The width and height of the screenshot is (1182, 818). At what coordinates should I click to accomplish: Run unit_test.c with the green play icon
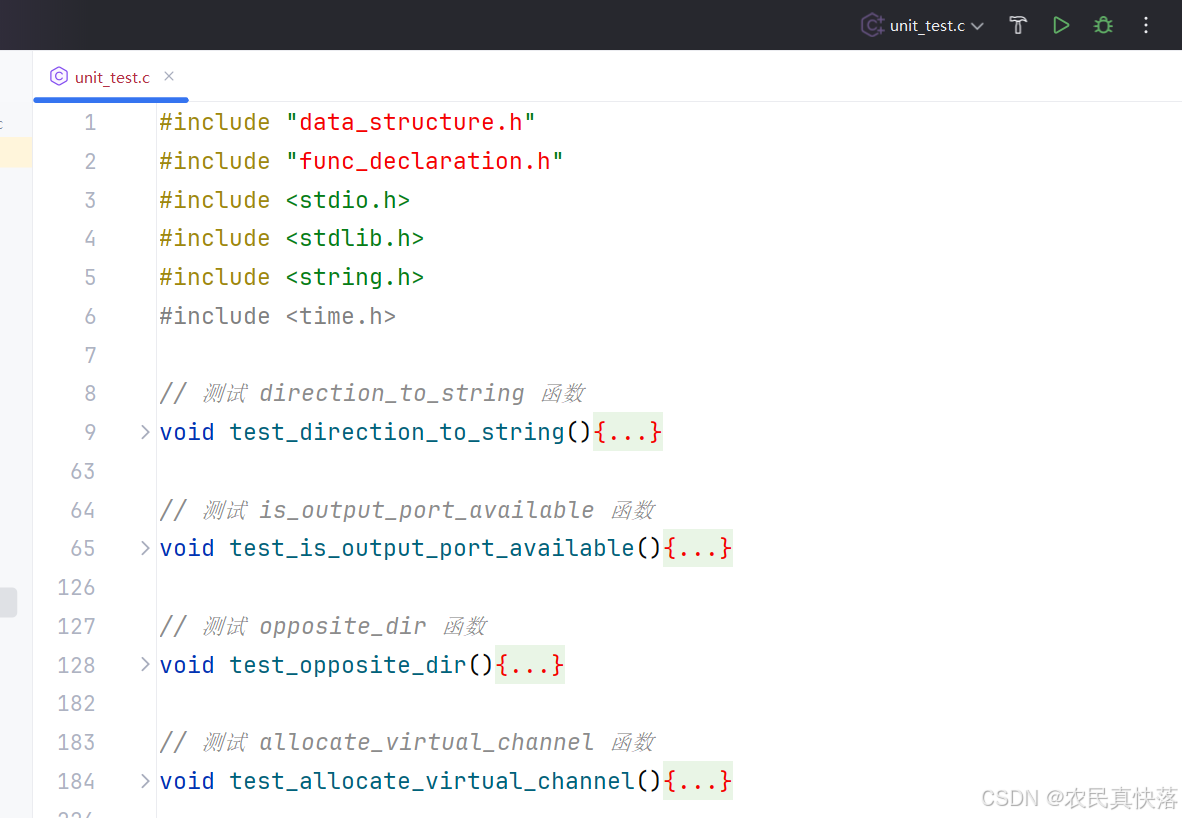(x=1061, y=25)
